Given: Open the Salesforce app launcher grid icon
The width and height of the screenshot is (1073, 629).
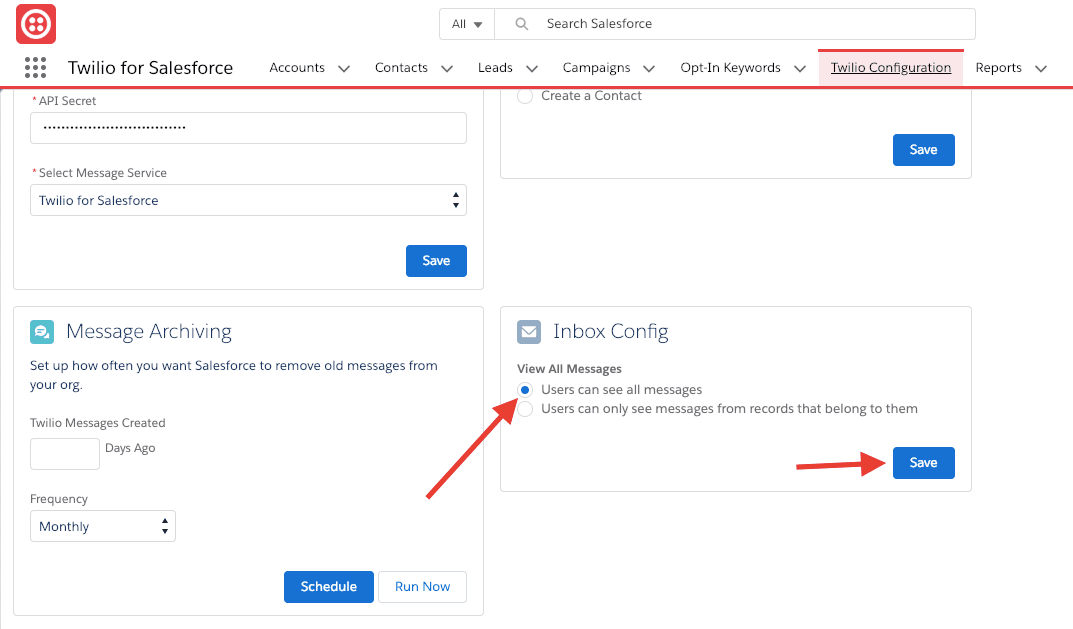Looking at the screenshot, I should coord(36,67).
